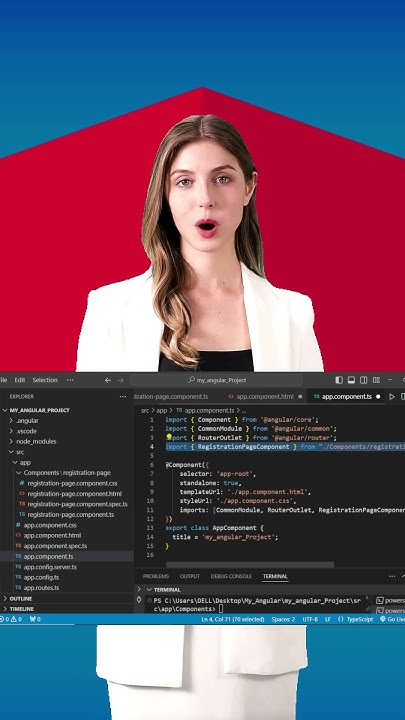Click the errors and warnings status indicator
Screen dimensions: 405x720
[x=11, y=619]
